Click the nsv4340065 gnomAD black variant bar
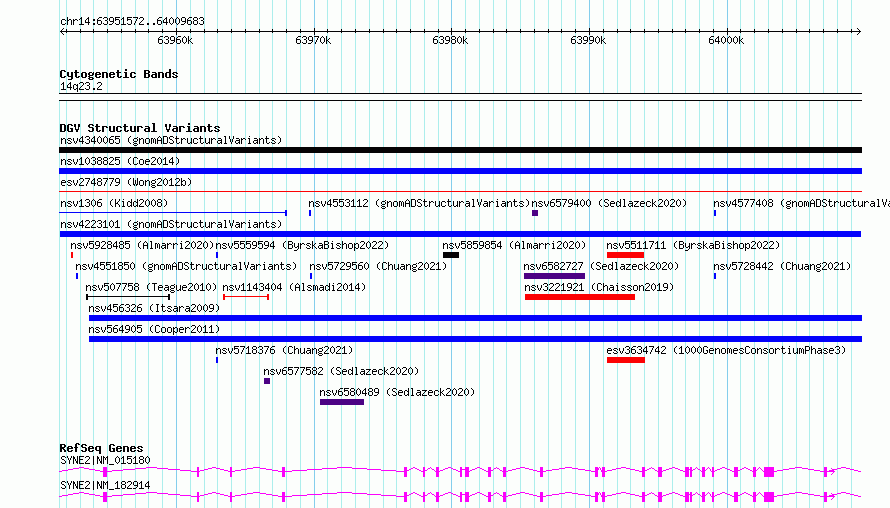The image size is (890, 508). [460, 150]
